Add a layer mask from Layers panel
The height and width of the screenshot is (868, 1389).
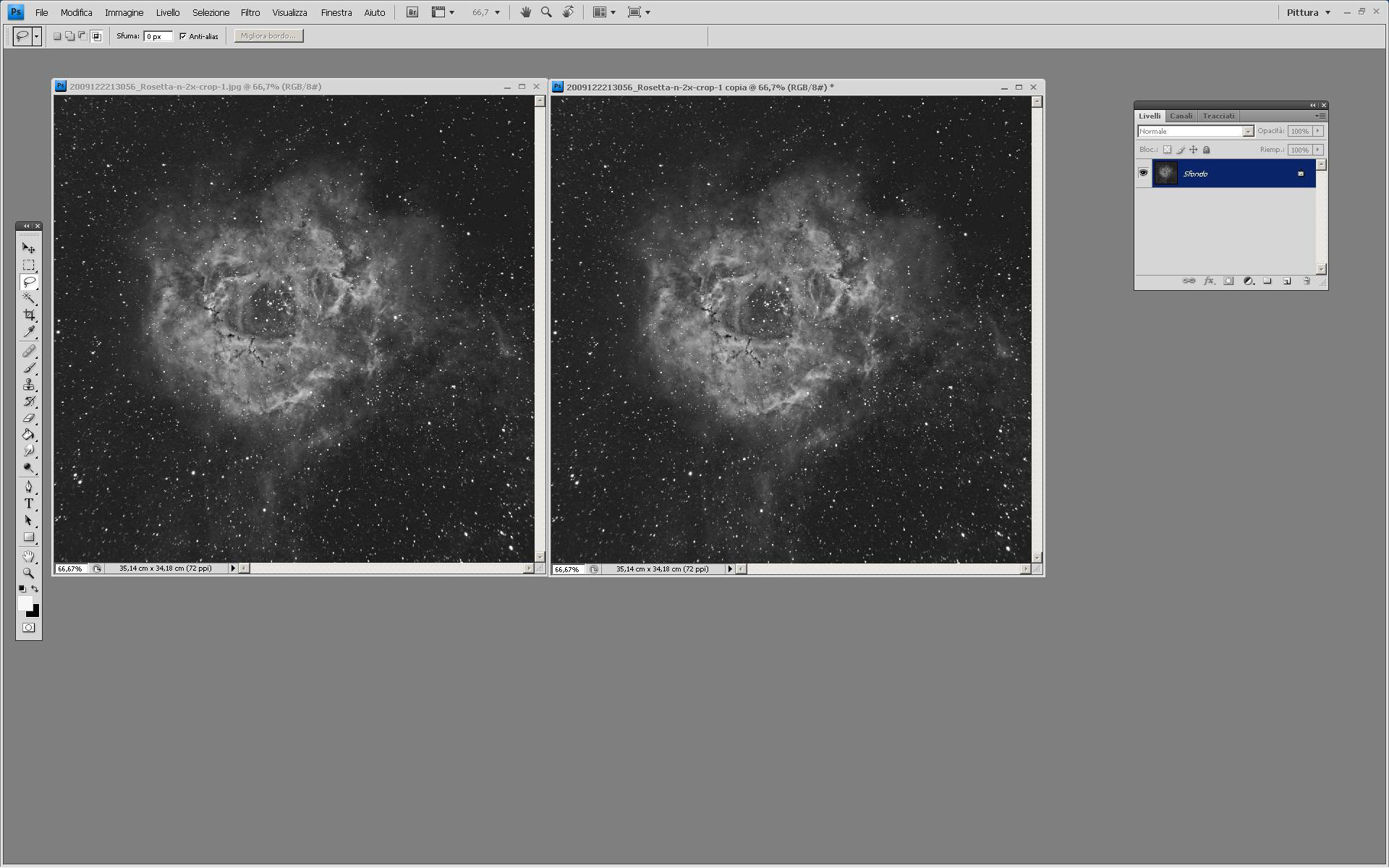[x=1228, y=281]
